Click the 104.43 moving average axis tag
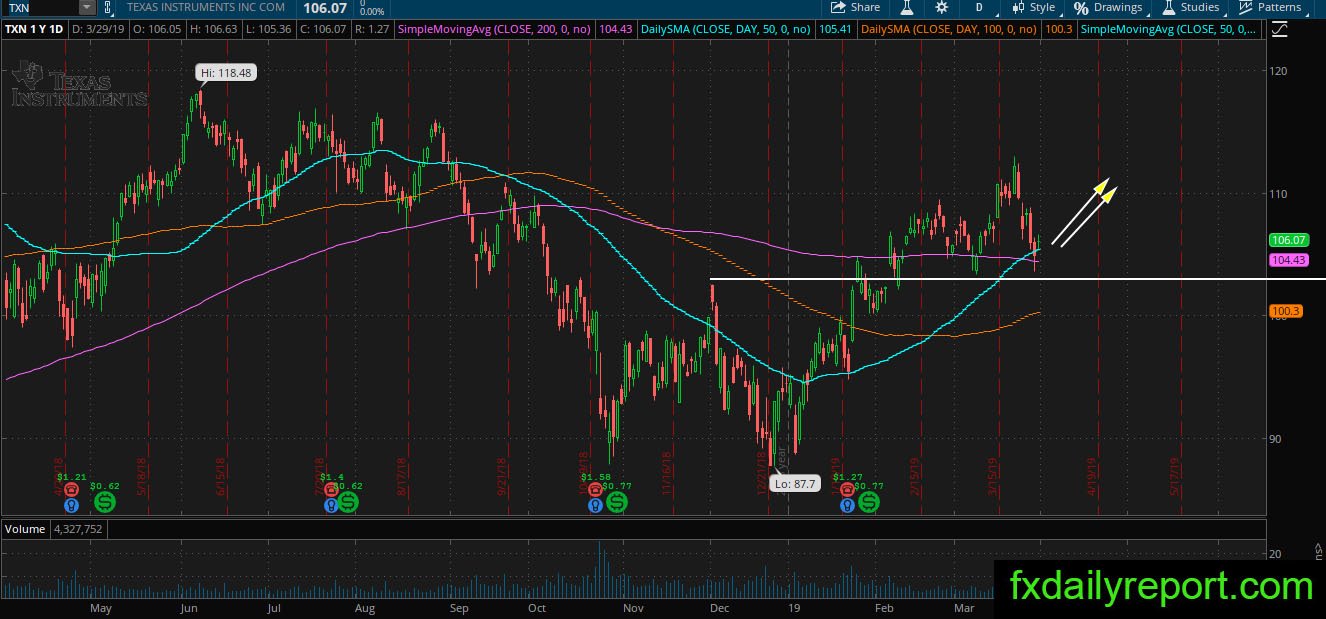Screen dimensions: 1326x619 click(1288, 260)
